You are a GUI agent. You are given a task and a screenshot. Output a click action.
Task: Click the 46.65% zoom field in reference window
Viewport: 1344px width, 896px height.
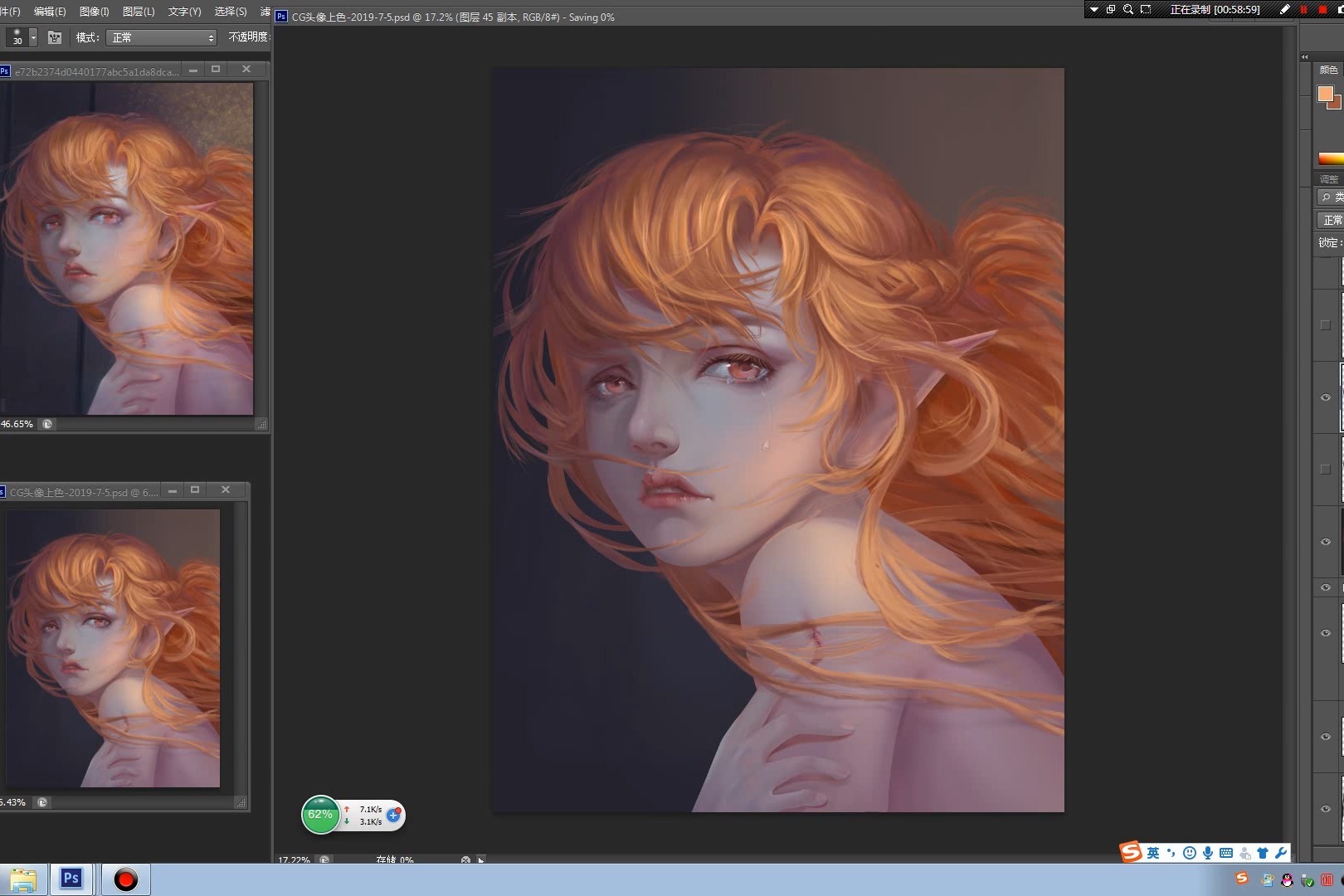pyautogui.click(x=17, y=424)
